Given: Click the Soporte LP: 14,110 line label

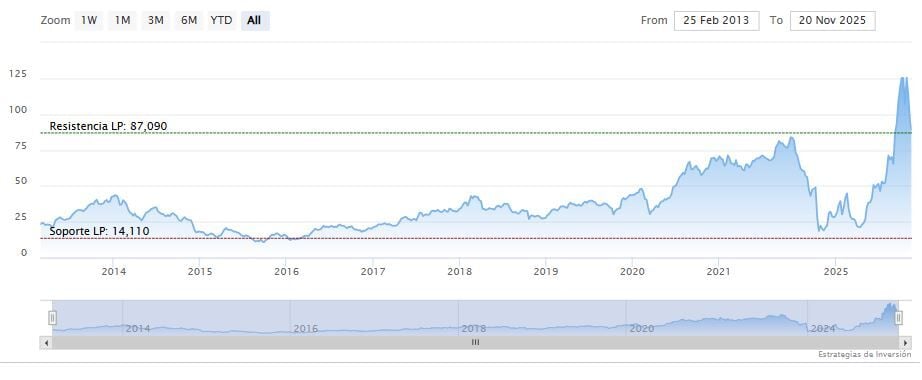Looking at the screenshot, I should [99, 231].
